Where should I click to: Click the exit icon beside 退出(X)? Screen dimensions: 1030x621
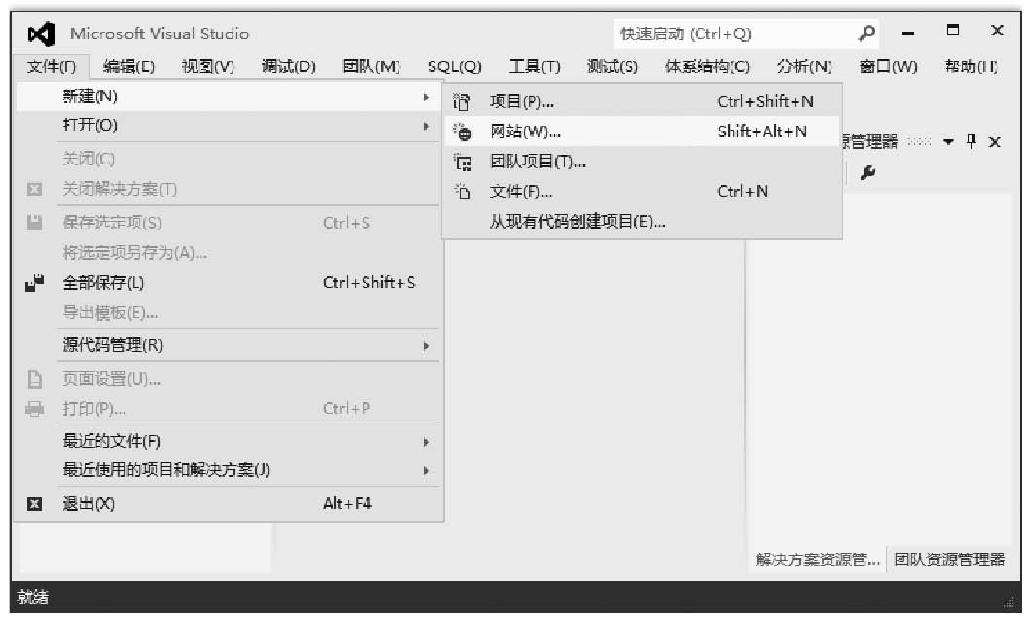[x=34, y=504]
